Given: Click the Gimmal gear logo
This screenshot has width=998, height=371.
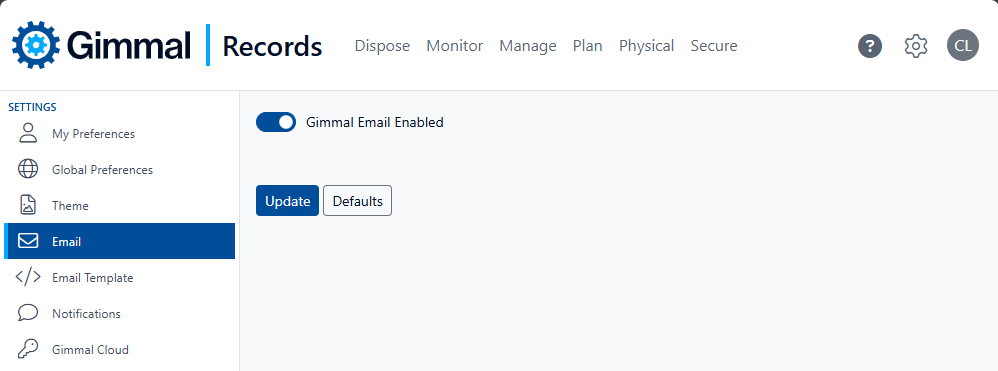Looking at the screenshot, I should point(36,45).
